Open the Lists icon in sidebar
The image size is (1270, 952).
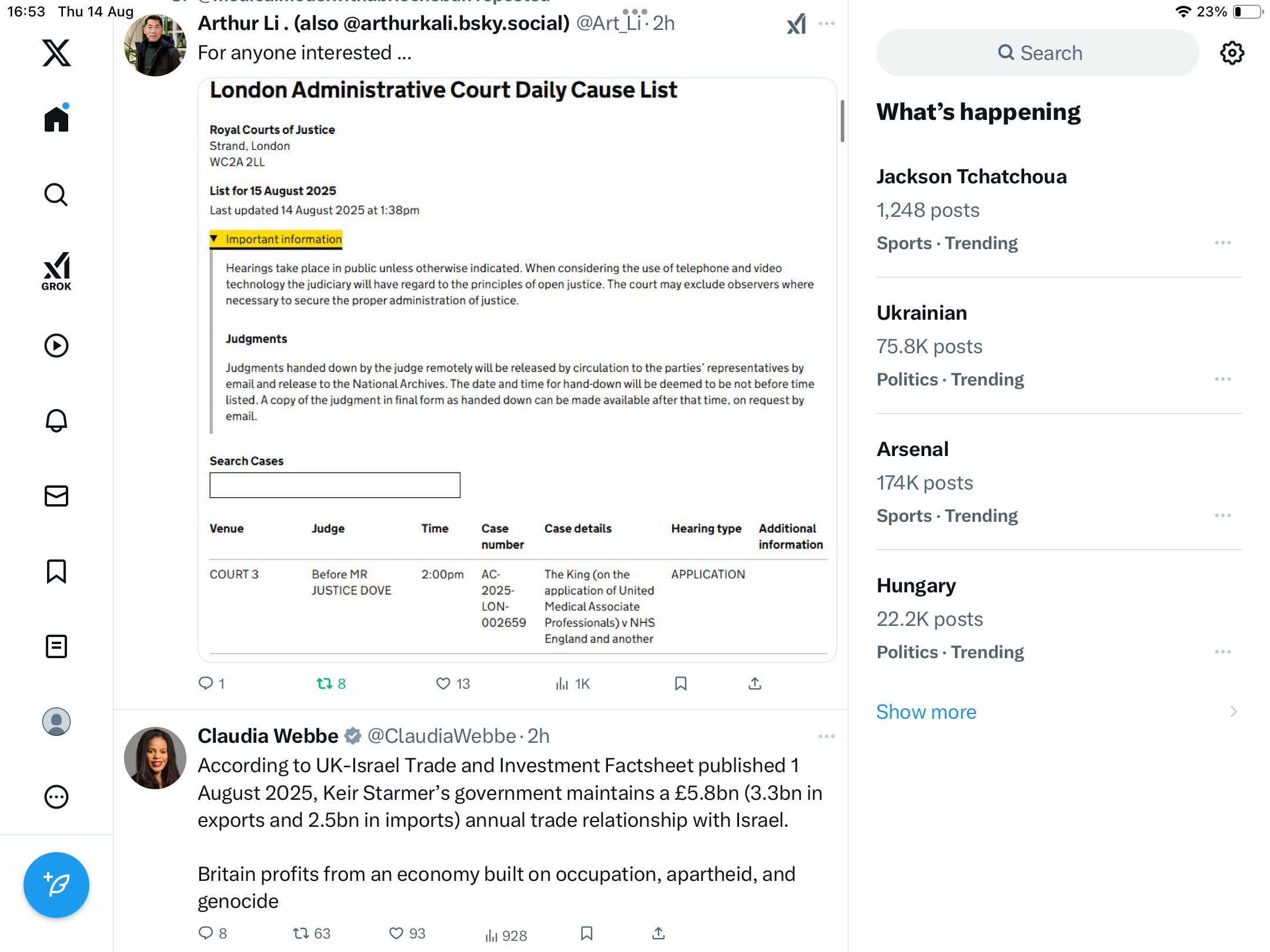[x=56, y=646]
